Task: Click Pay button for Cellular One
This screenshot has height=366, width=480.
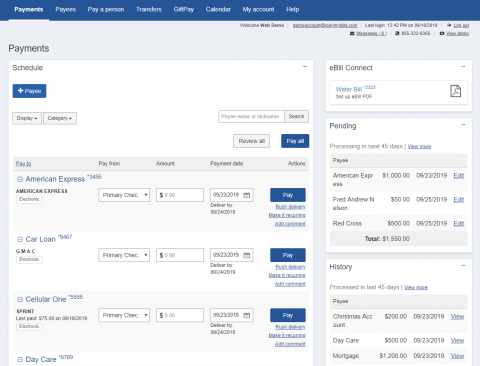Action: (x=288, y=315)
